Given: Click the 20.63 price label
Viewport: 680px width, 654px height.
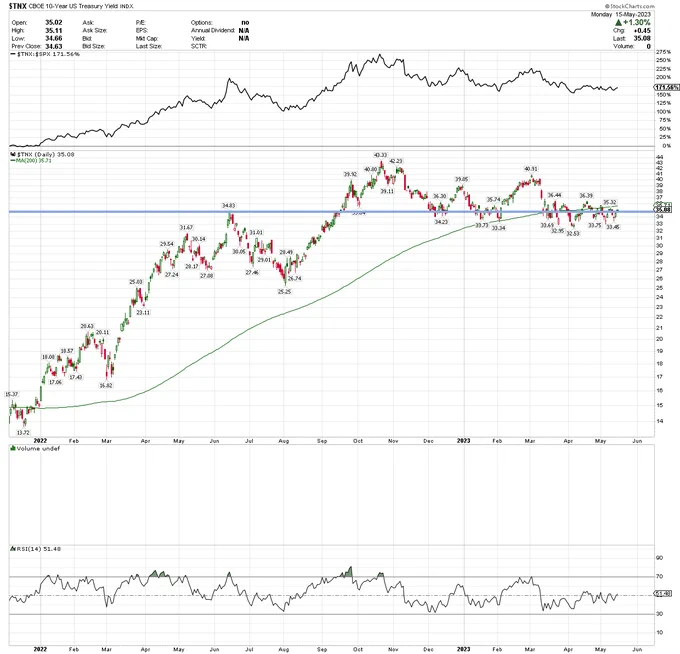Looking at the screenshot, I should 87,326.
